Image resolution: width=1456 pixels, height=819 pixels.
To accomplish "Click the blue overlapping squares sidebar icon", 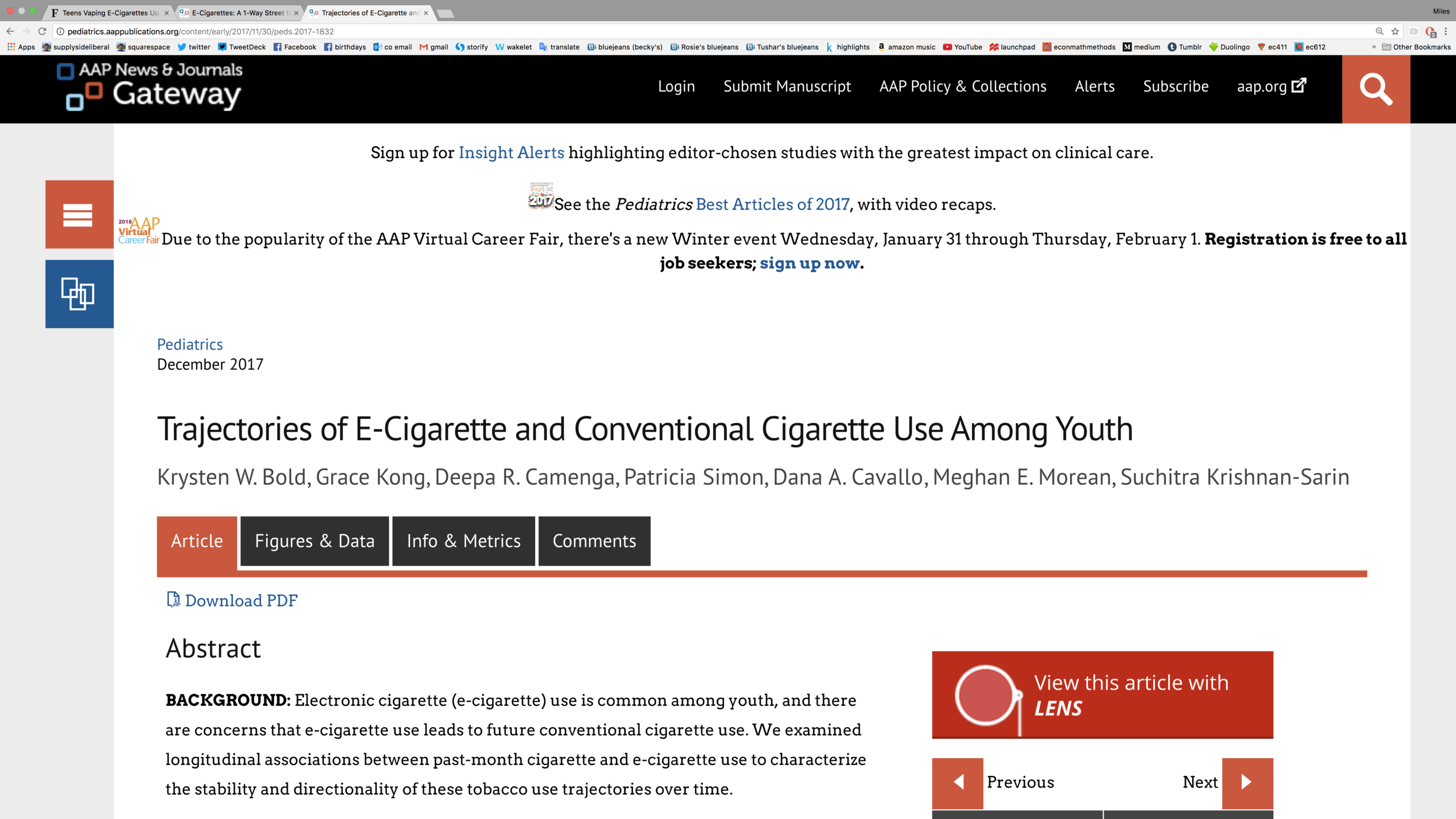I will pyautogui.click(x=79, y=294).
